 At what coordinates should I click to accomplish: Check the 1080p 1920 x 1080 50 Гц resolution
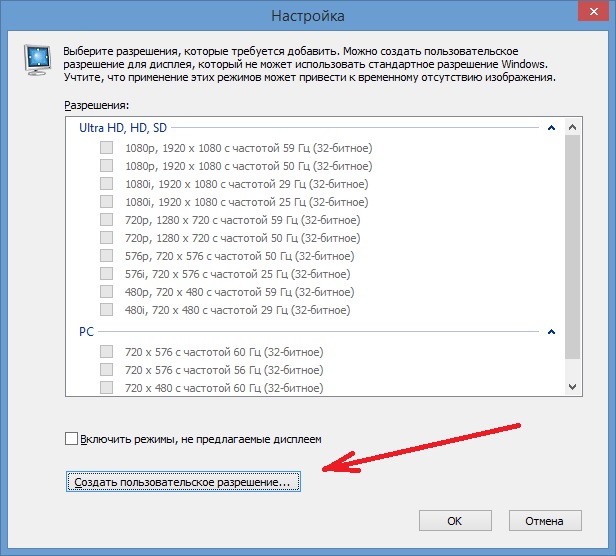pyautogui.click(x=106, y=166)
